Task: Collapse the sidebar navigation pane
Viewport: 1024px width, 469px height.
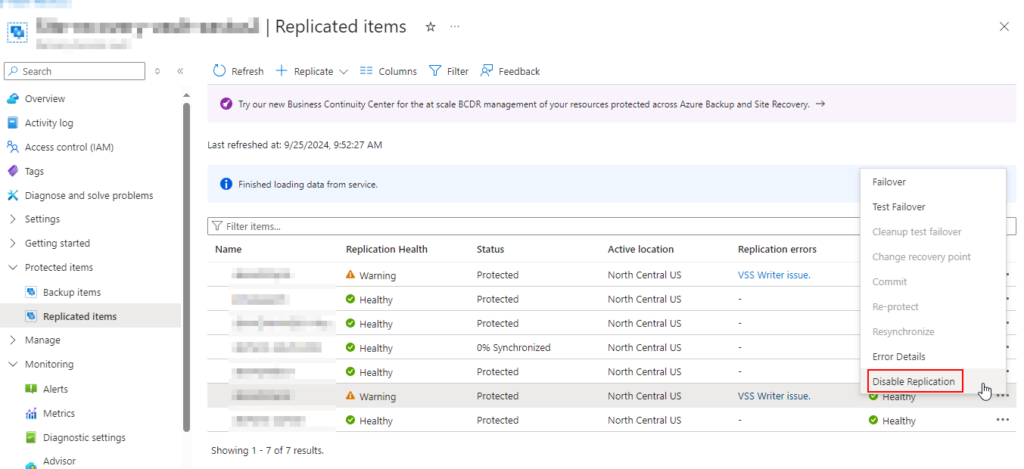Action: (x=180, y=71)
